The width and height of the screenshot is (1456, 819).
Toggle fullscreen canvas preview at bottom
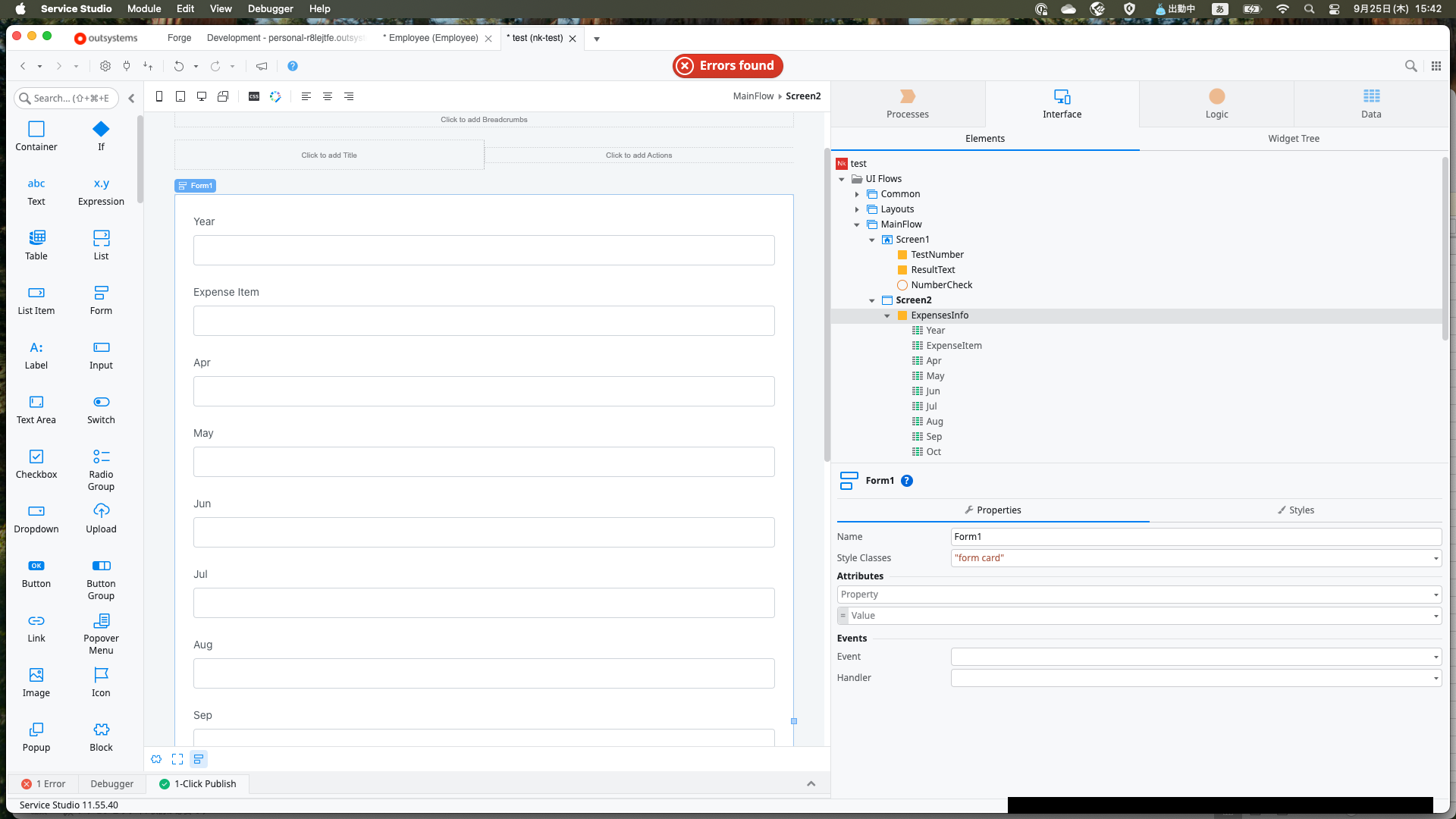coord(177,758)
